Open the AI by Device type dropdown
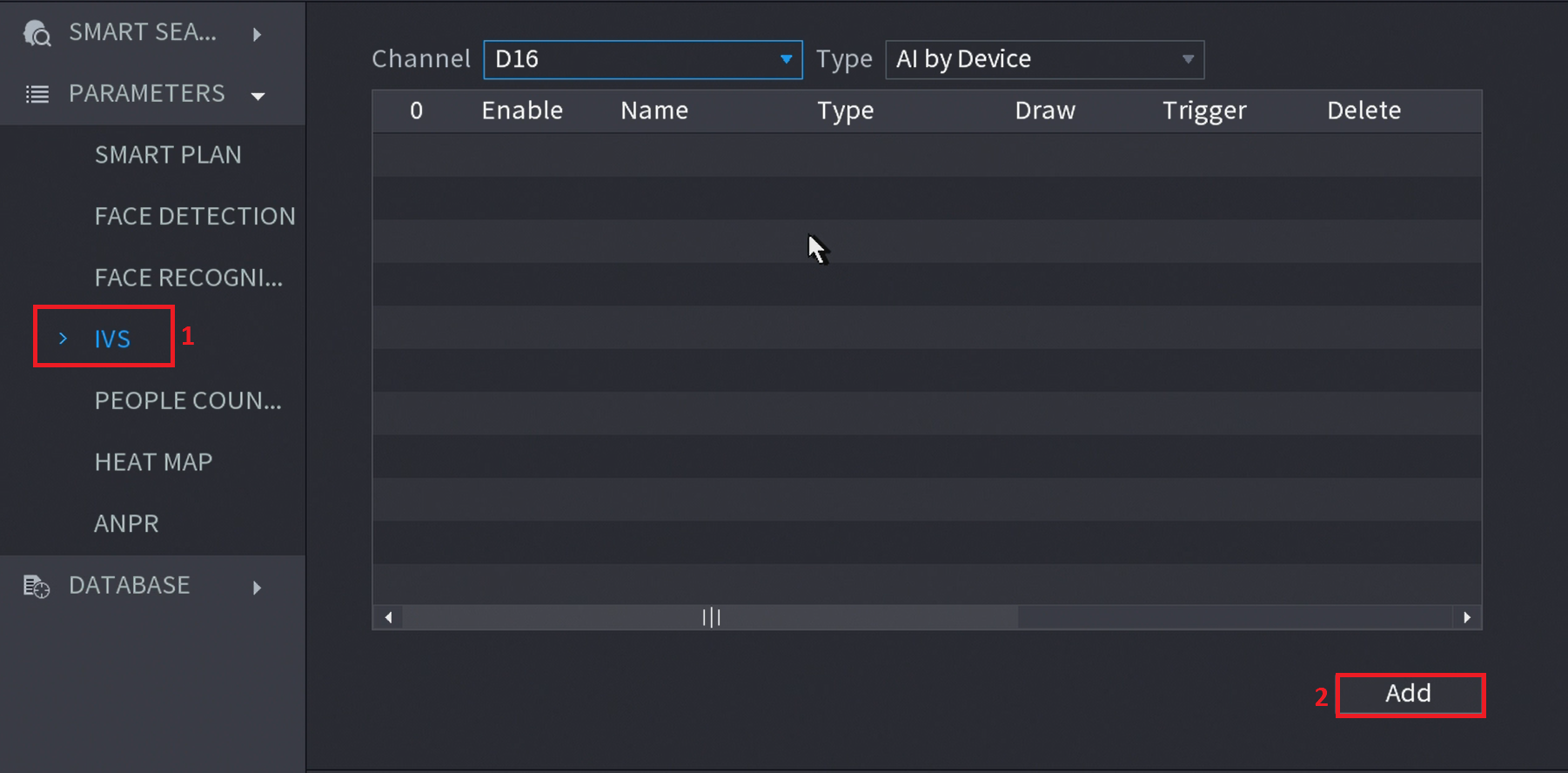The width and height of the screenshot is (1568, 773). click(1044, 59)
